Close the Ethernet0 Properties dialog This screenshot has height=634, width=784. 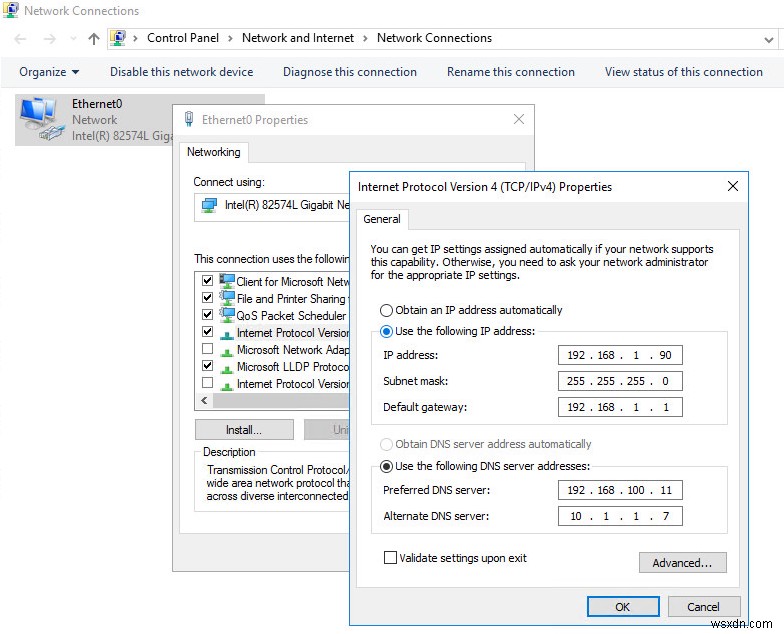(x=518, y=119)
